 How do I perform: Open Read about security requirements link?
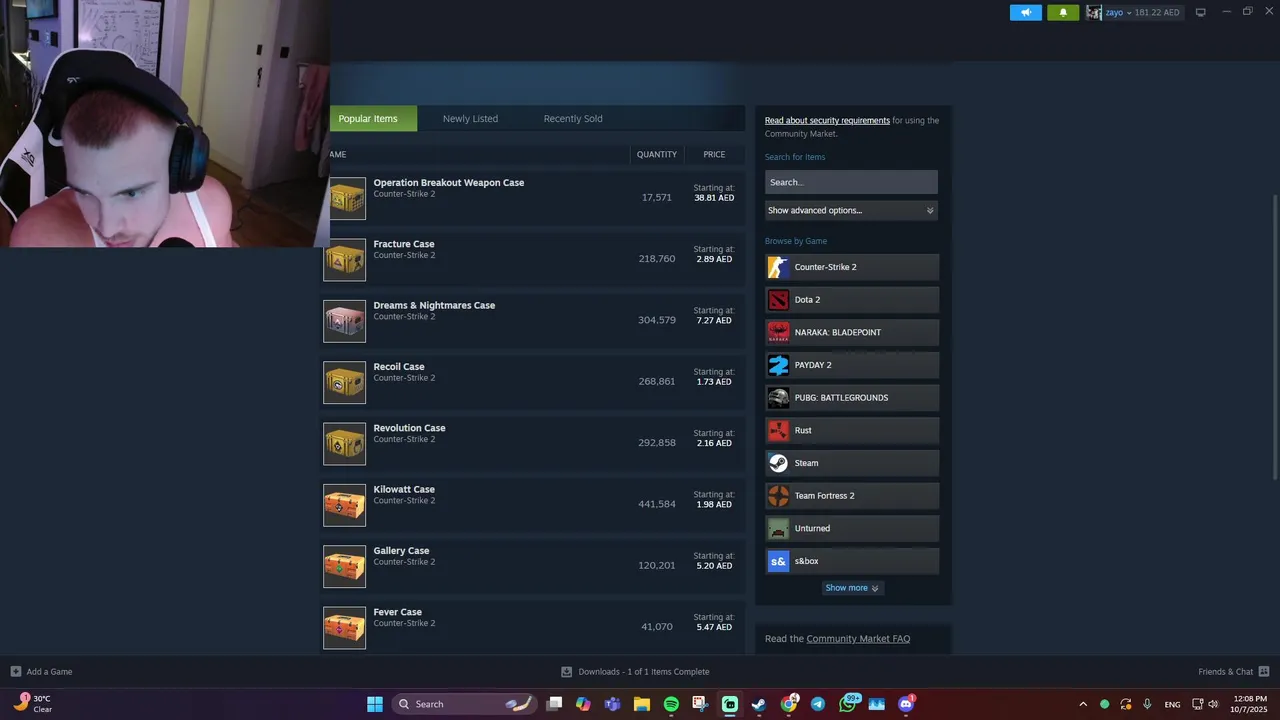(827, 120)
